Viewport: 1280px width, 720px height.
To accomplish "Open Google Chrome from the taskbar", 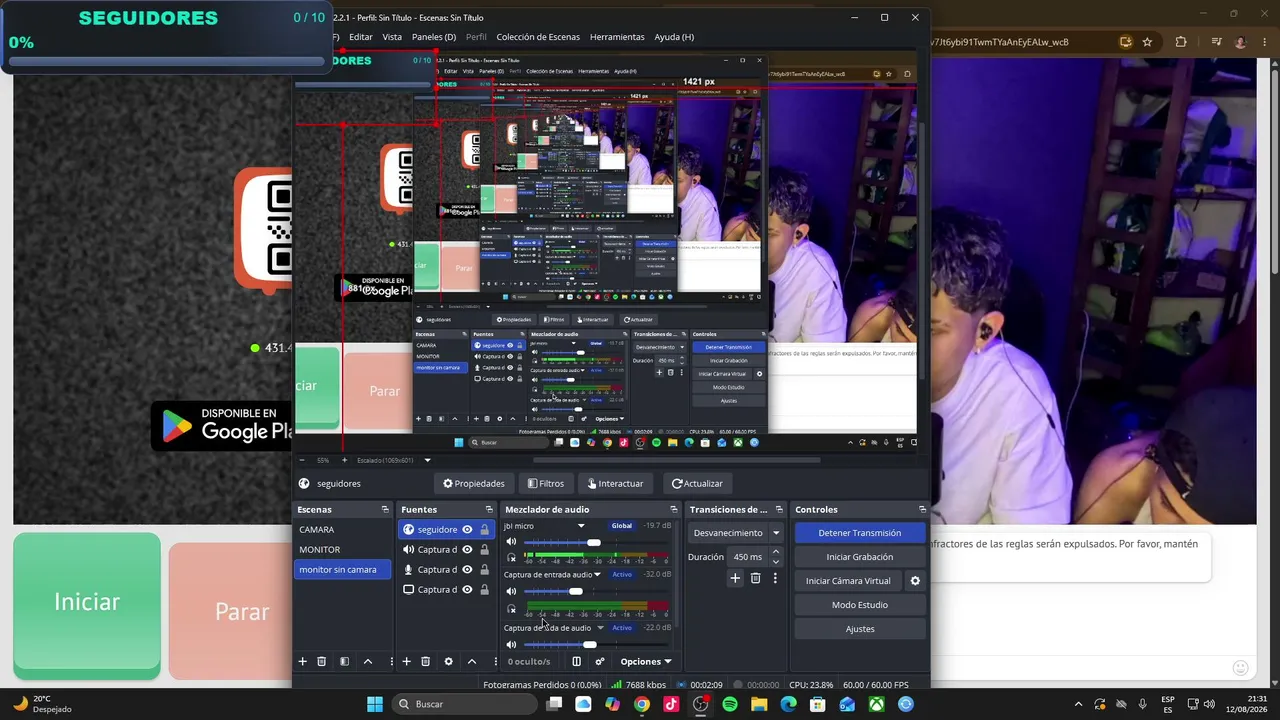I will click(642, 704).
